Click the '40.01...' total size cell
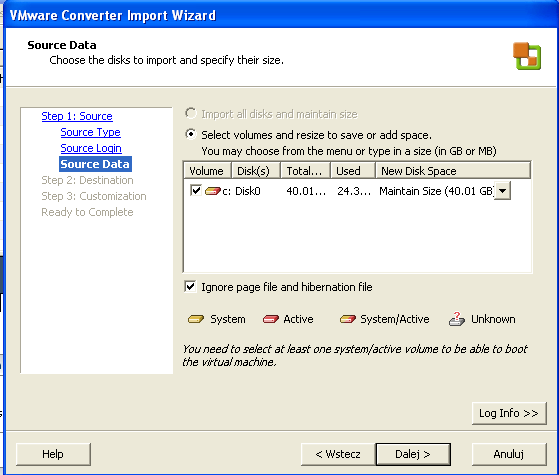559x475 pixels. point(306,191)
